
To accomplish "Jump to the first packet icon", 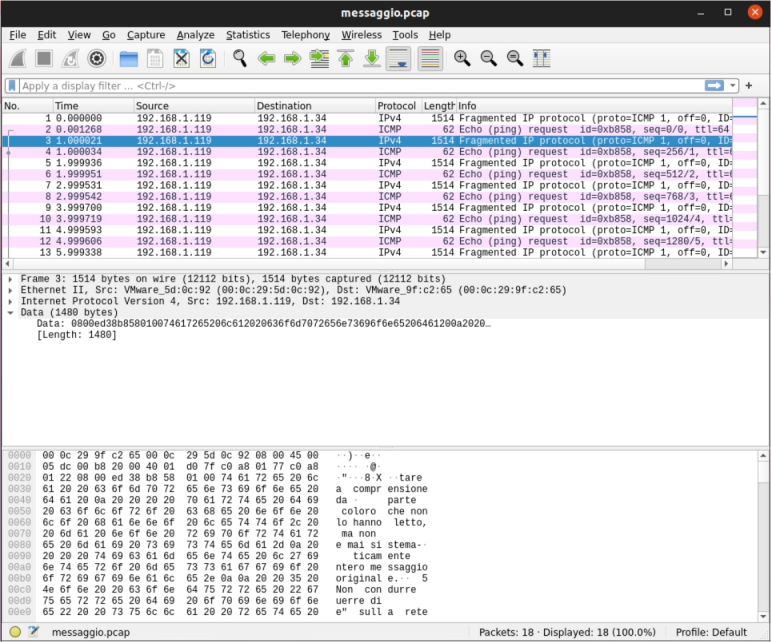I will (346, 58).
